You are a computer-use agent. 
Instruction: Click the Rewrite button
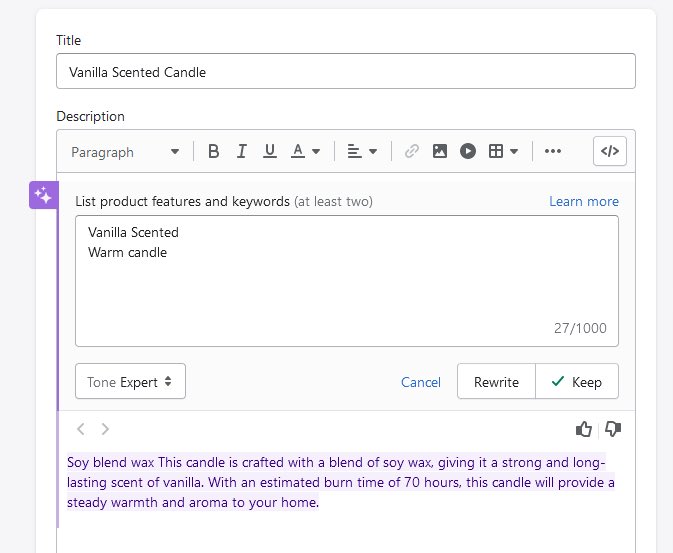(496, 381)
